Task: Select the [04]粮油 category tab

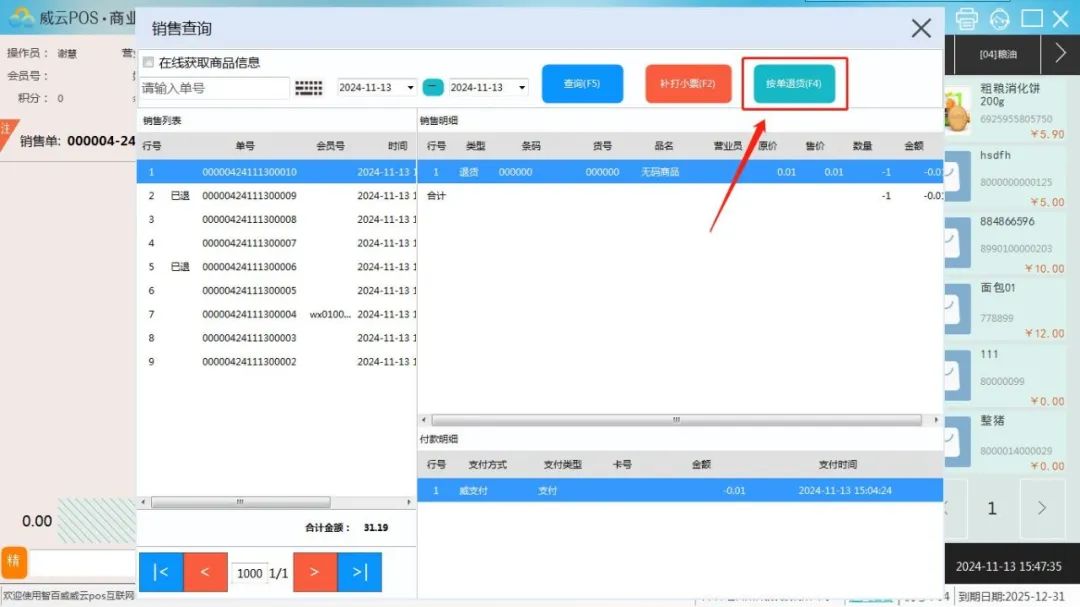Action: tap(998, 54)
